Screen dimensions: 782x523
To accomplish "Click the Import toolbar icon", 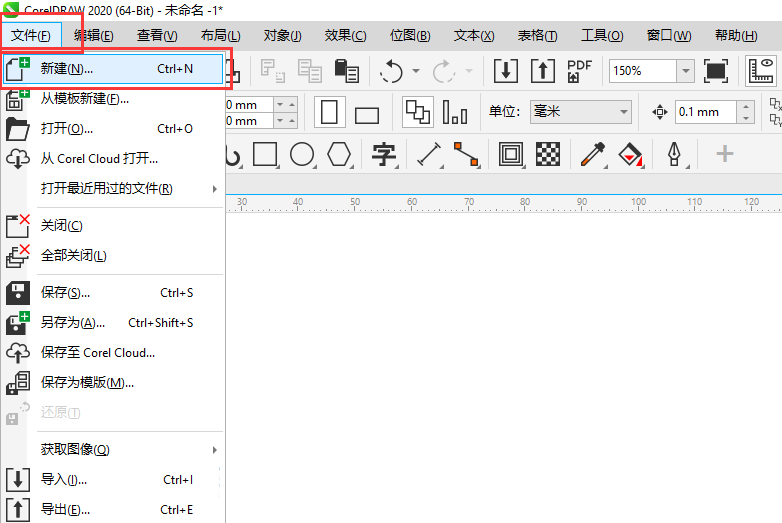I will pos(506,71).
